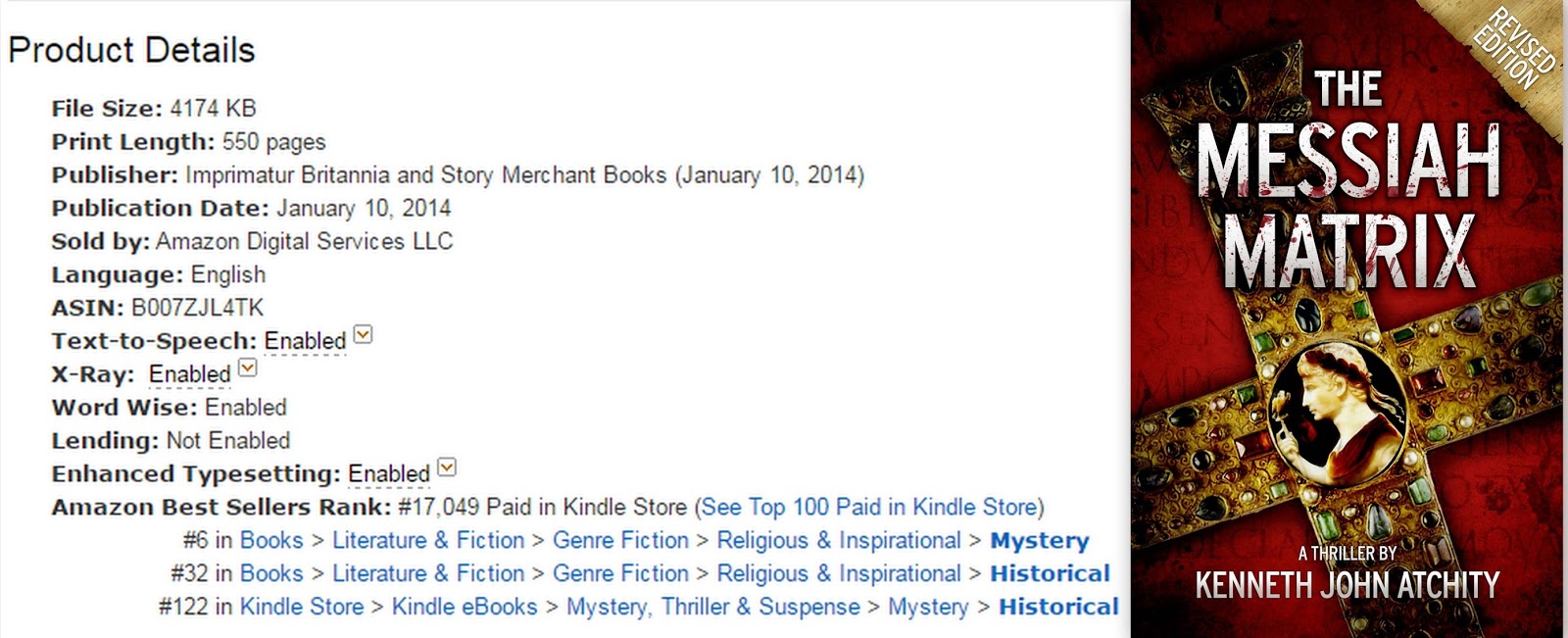Open Kindle Store link in the #122 row

click(x=301, y=608)
